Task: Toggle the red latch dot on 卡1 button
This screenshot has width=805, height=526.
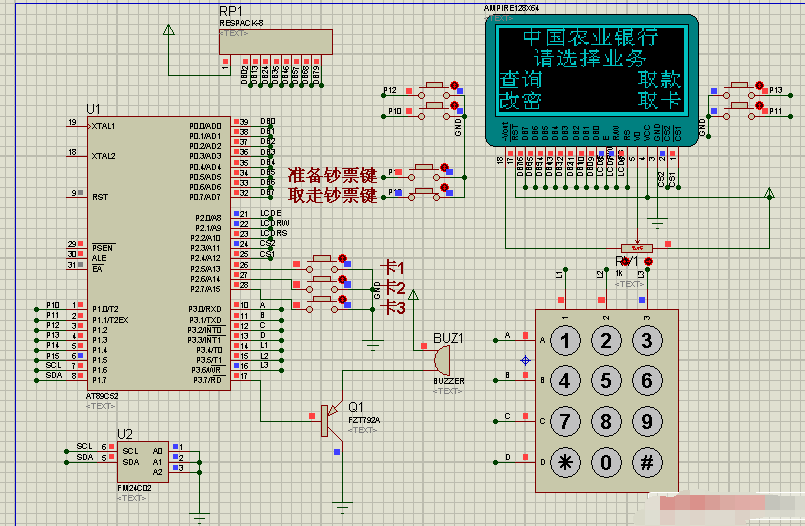Action: coord(342,259)
